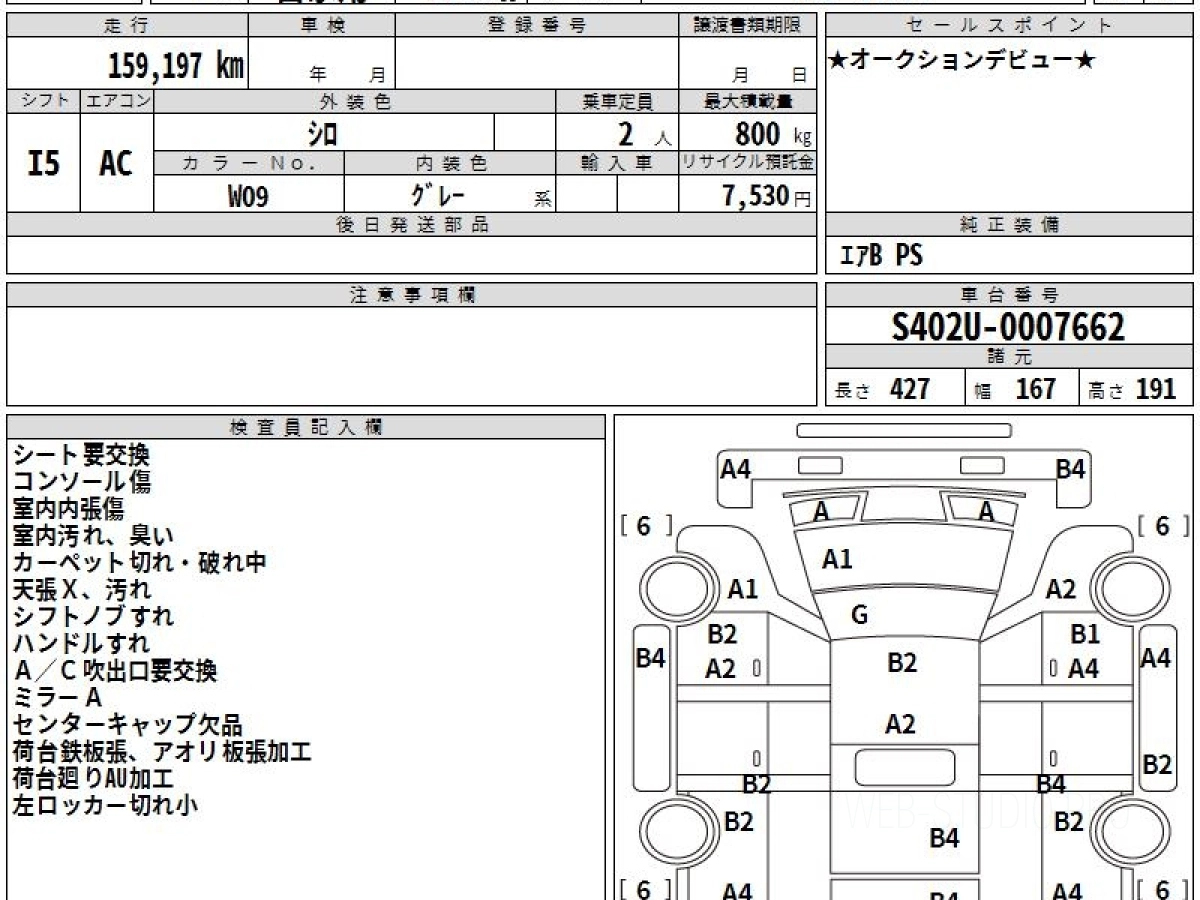Select the shift value I5
The height and width of the screenshot is (900, 1200).
pos(43,163)
